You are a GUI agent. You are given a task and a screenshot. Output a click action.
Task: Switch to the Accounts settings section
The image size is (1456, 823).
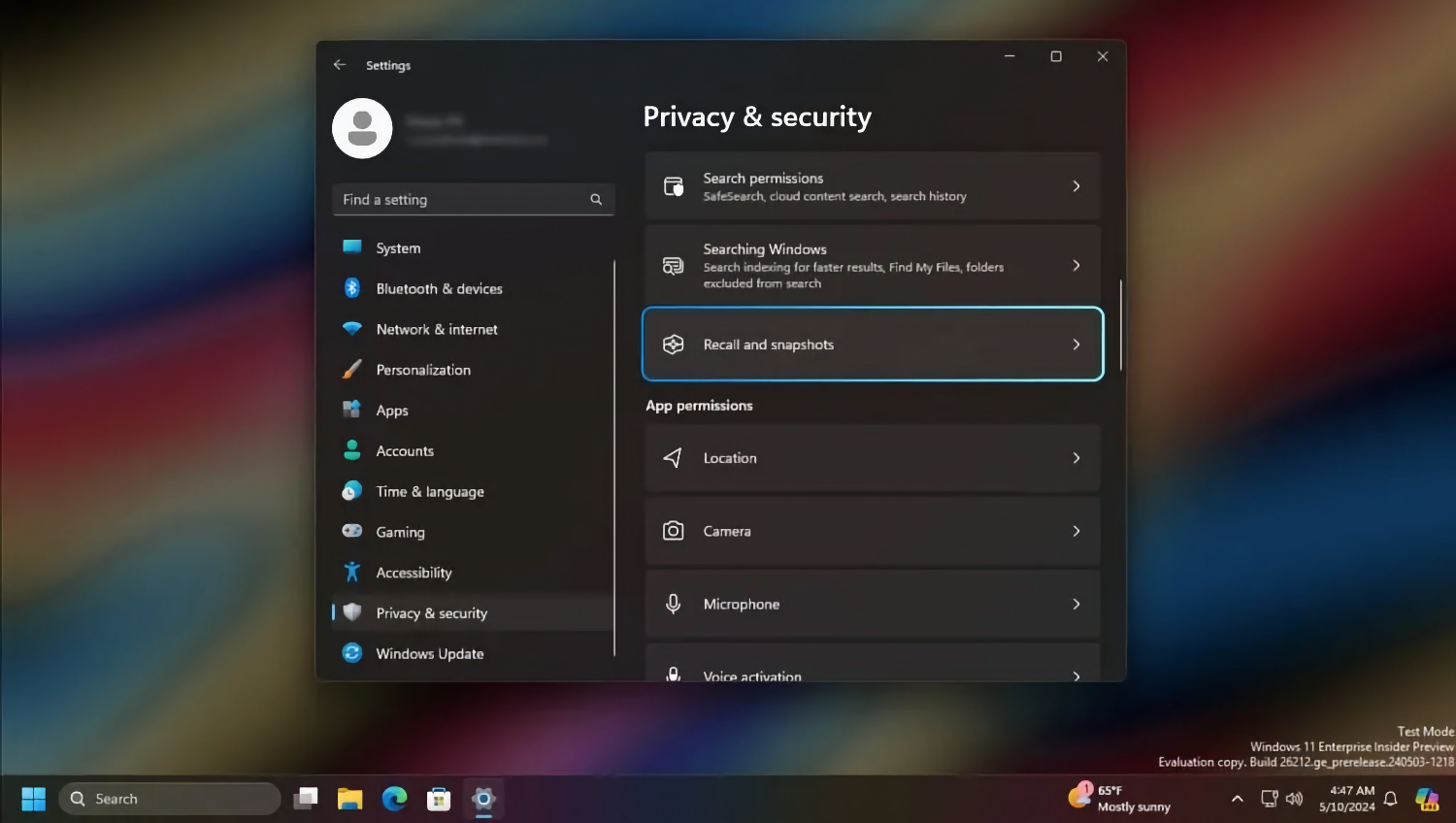[x=405, y=451]
